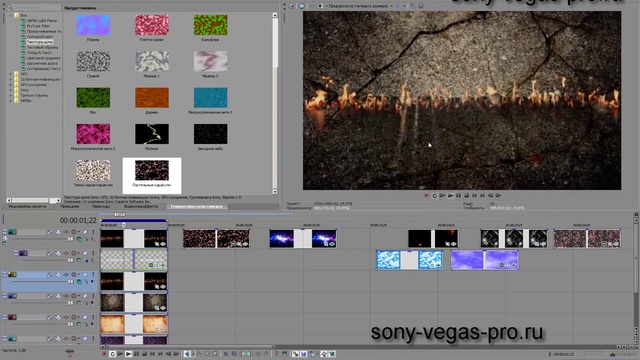Open project video properties in preview toolbar
640x360 pixels.
(x=291, y=6)
